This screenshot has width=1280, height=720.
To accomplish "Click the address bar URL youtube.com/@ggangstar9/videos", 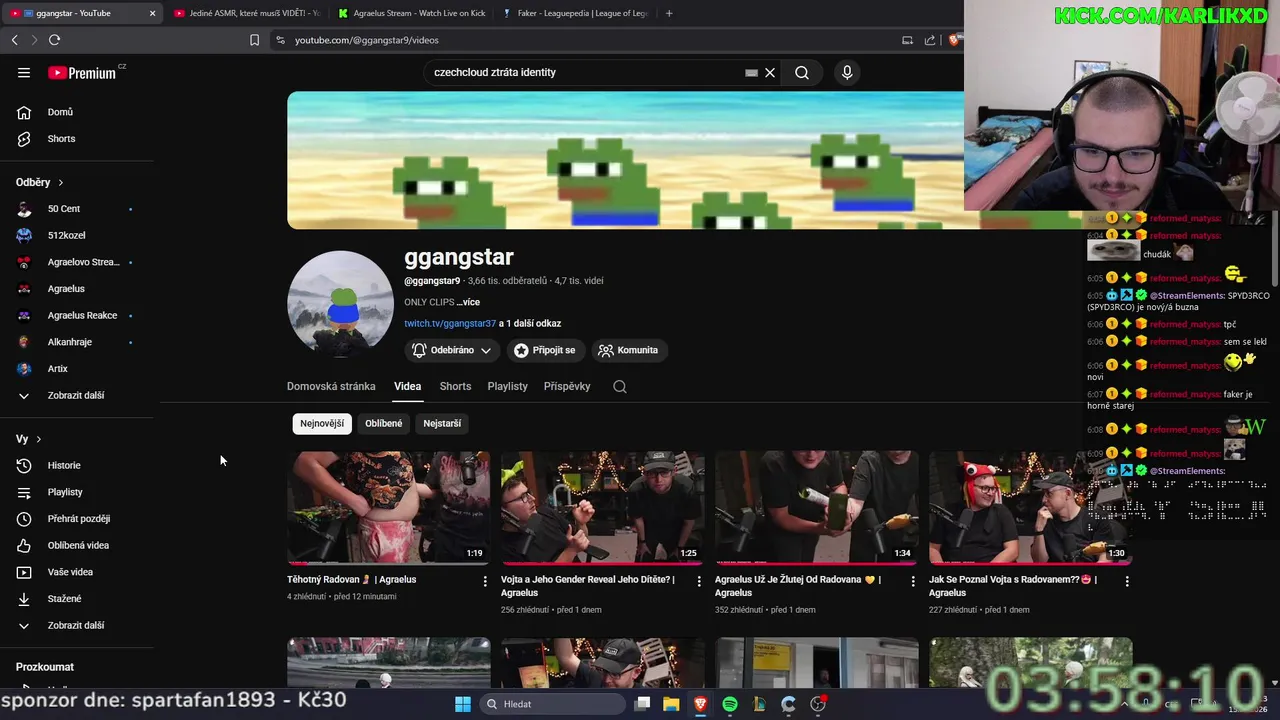I will (x=367, y=40).
